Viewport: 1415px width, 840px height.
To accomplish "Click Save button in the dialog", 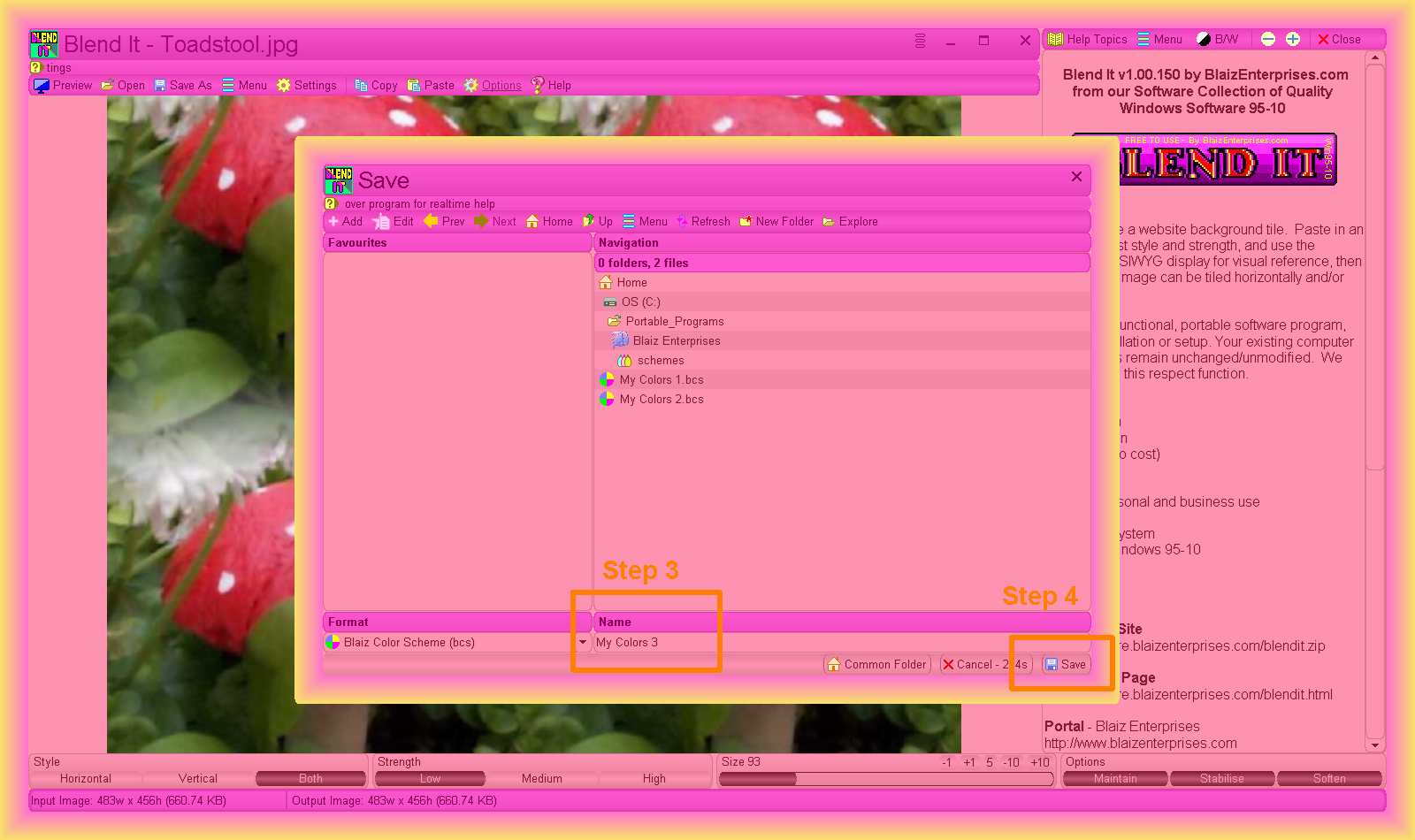I will [1066, 665].
